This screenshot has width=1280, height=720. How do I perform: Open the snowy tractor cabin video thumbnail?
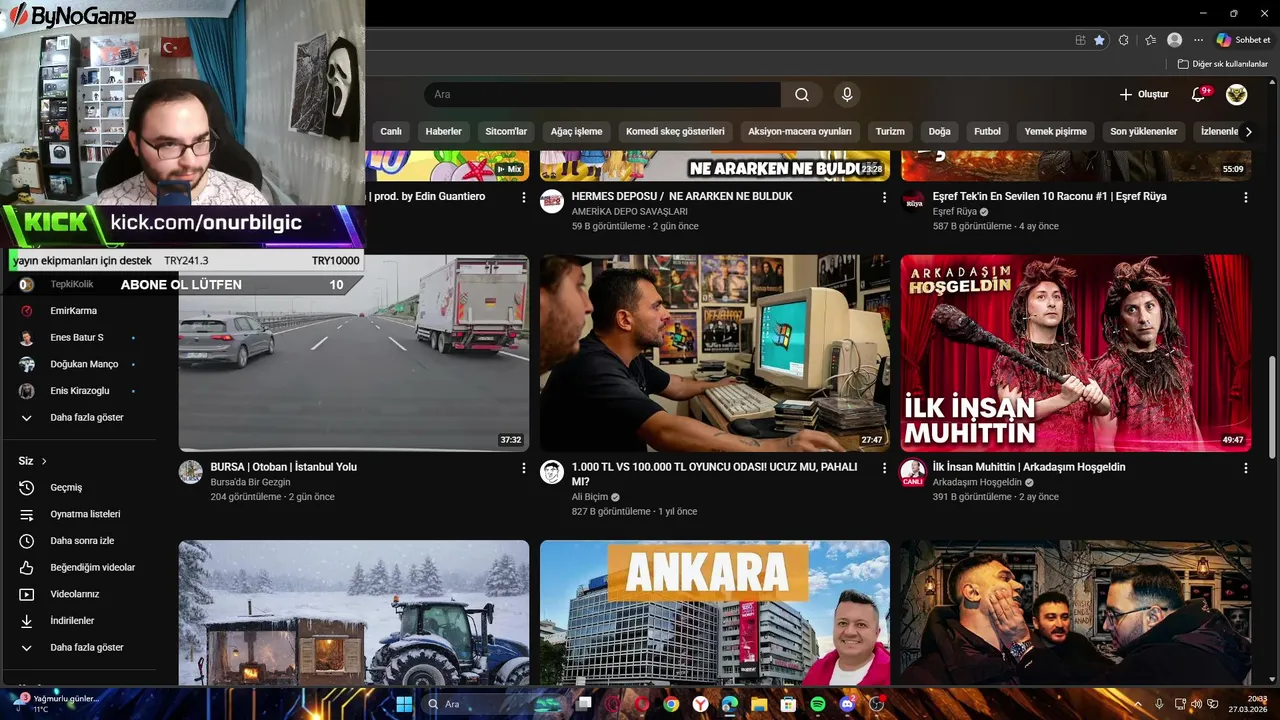pyautogui.click(x=354, y=613)
